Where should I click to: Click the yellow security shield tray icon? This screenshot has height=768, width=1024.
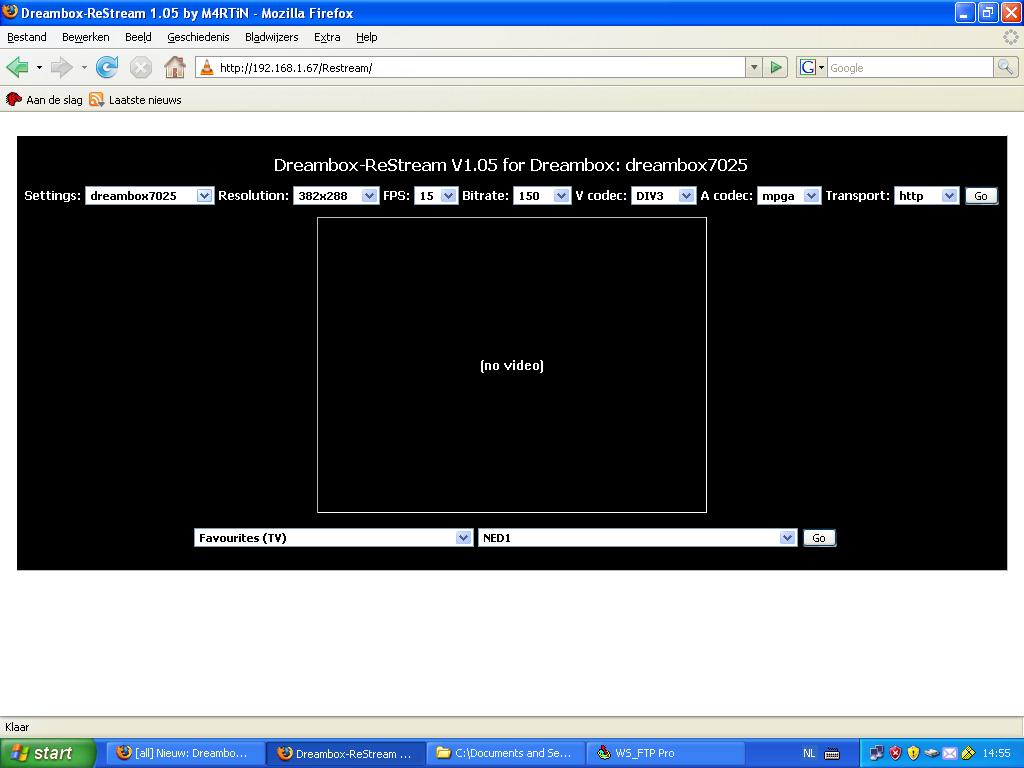point(914,754)
